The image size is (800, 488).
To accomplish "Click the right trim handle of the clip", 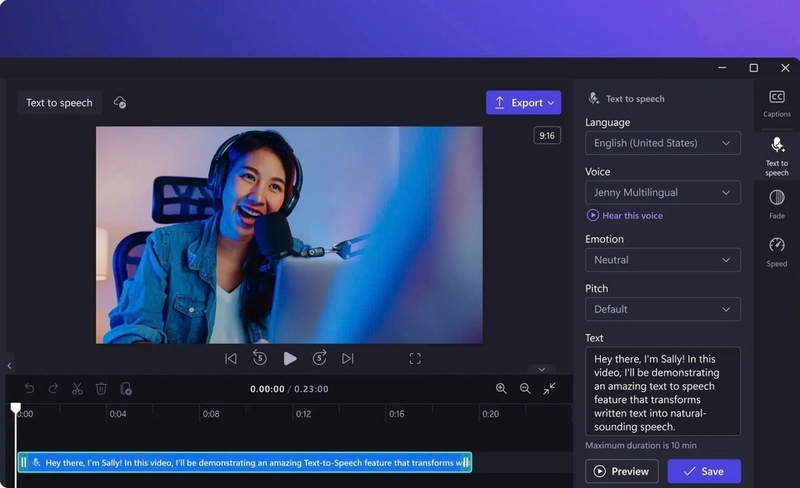I will tap(465, 462).
